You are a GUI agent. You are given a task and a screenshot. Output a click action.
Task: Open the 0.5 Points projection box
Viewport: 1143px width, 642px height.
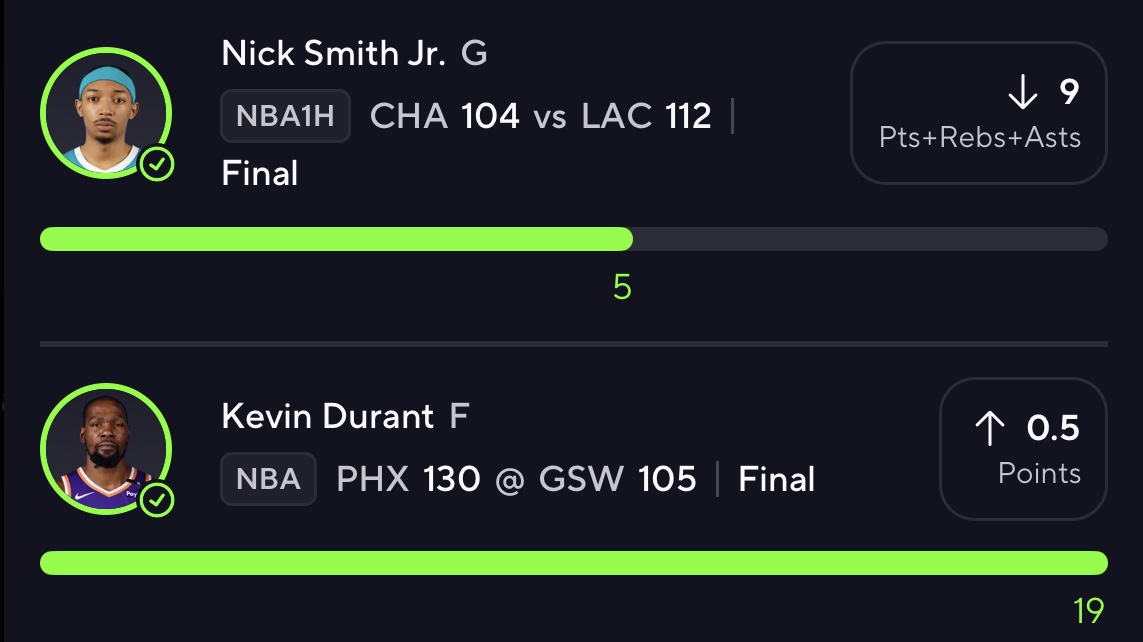(x=1023, y=449)
